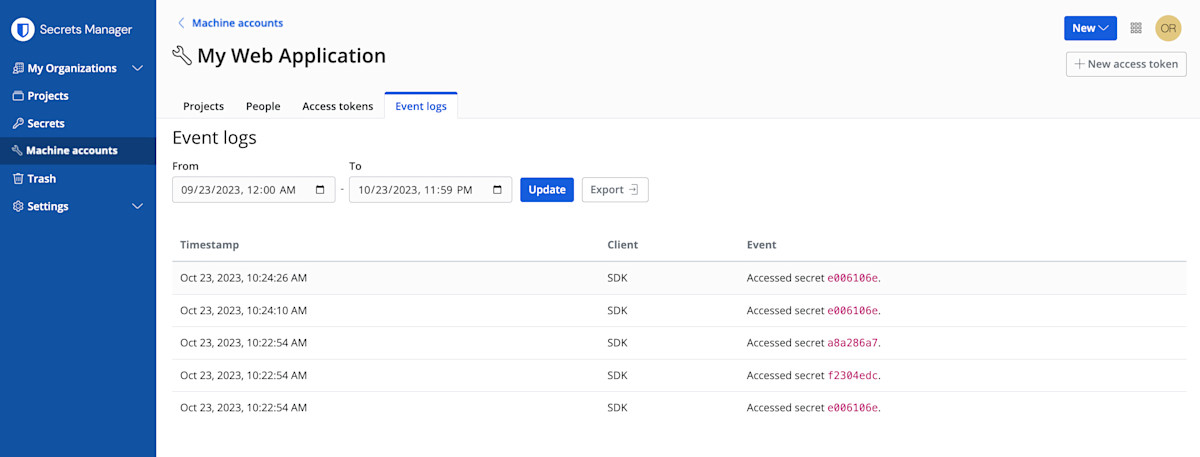This screenshot has width=1200, height=457.
Task: Switch to the People tab
Action: pyautogui.click(x=263, y=106)
